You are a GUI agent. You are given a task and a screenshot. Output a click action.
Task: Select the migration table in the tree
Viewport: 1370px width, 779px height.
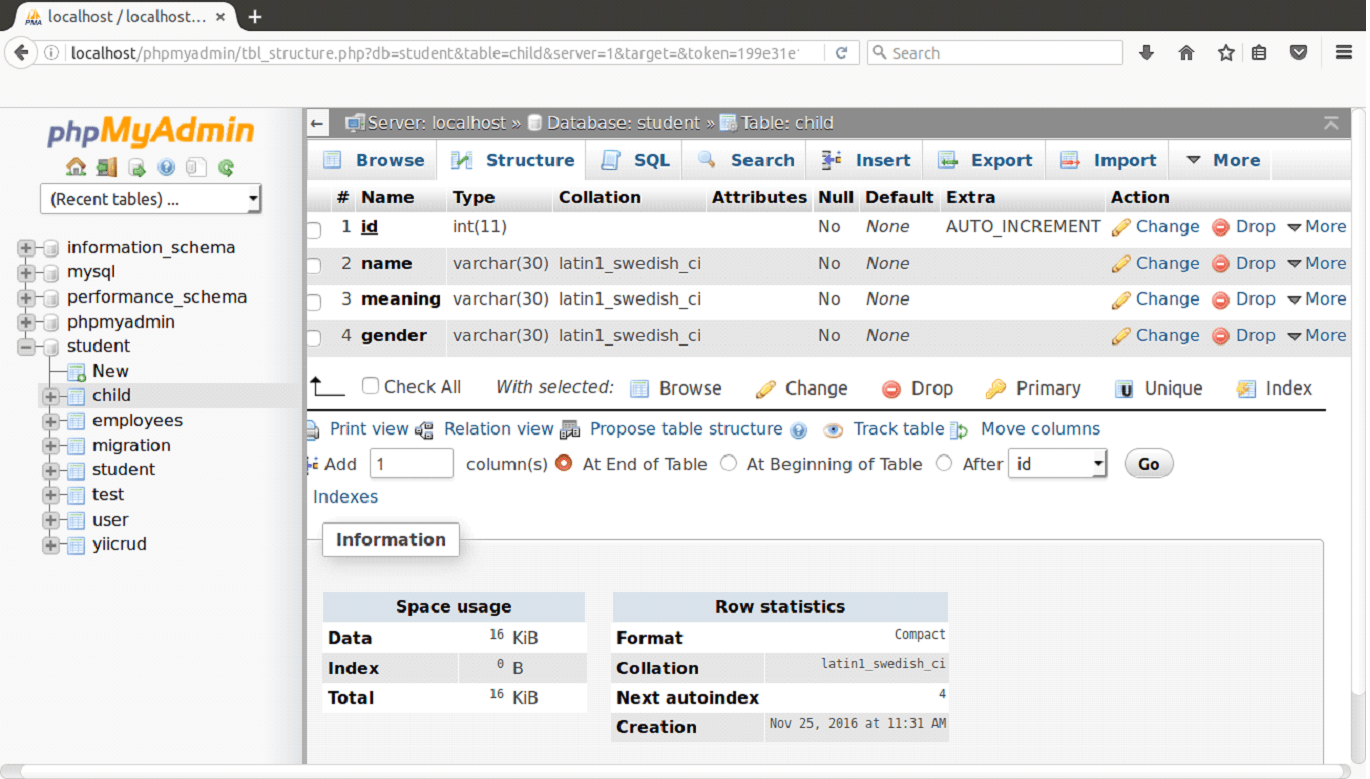point(131,445)
